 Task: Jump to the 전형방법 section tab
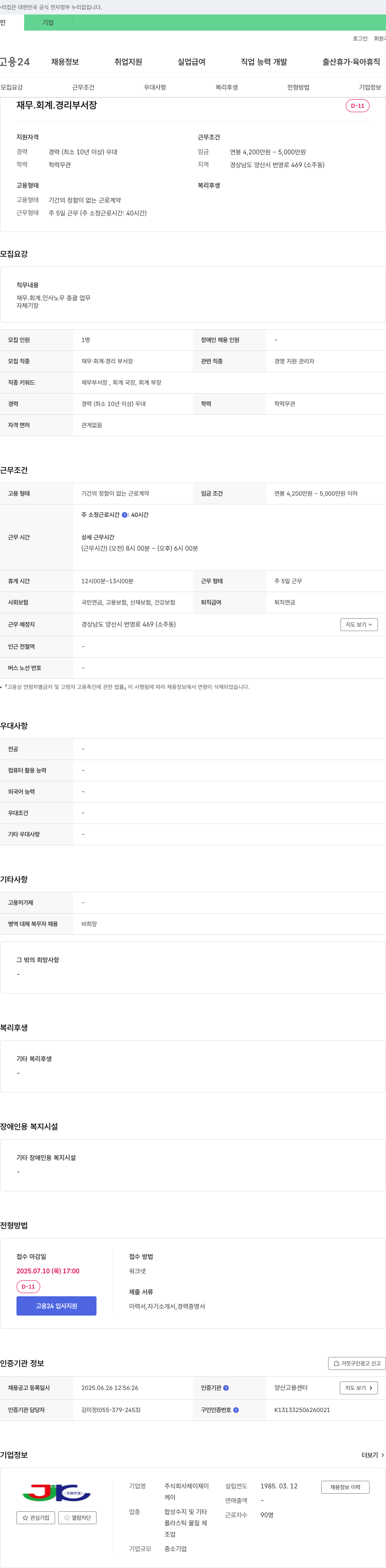tap(298, 87)
